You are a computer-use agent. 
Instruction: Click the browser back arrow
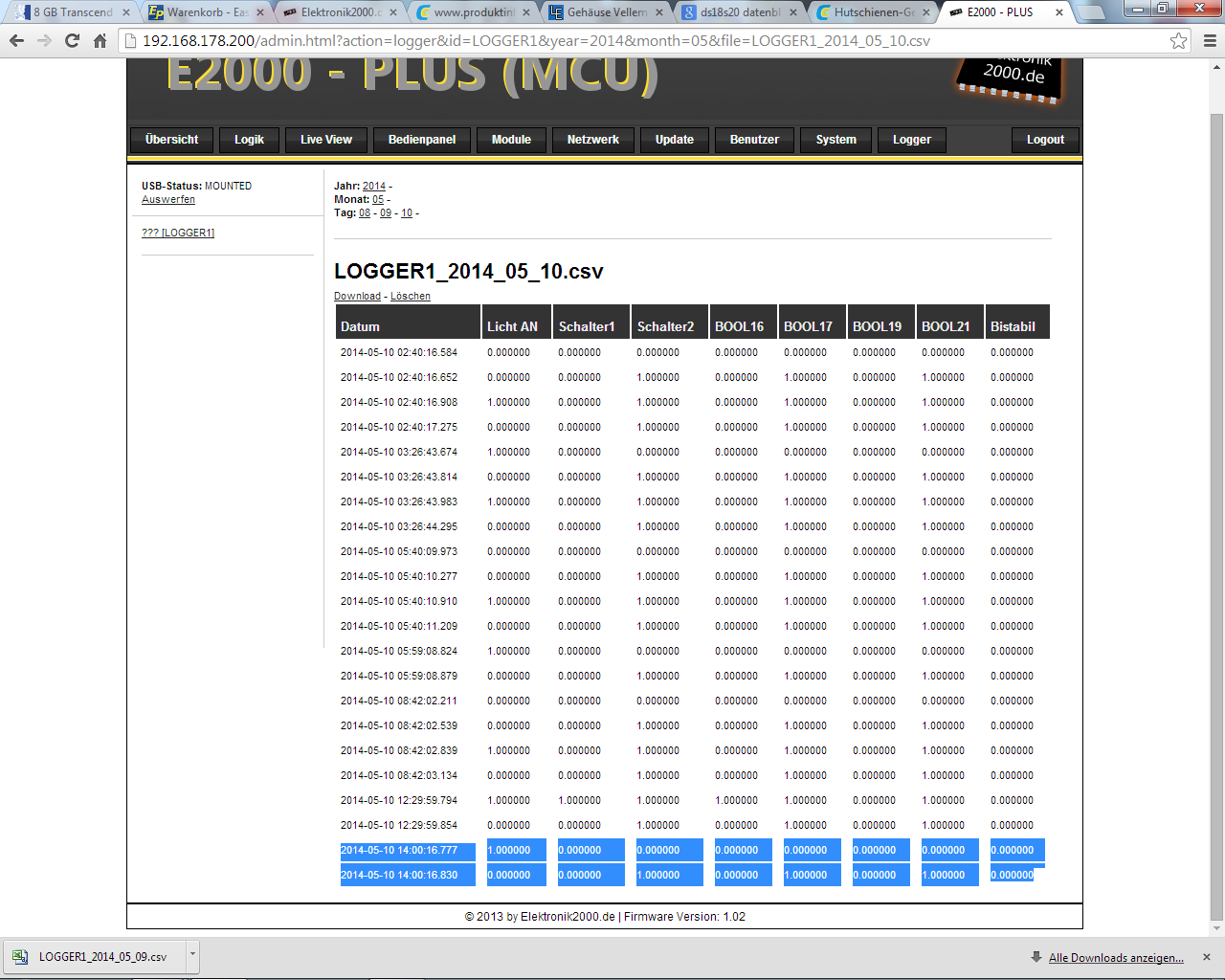coord(16,41)
